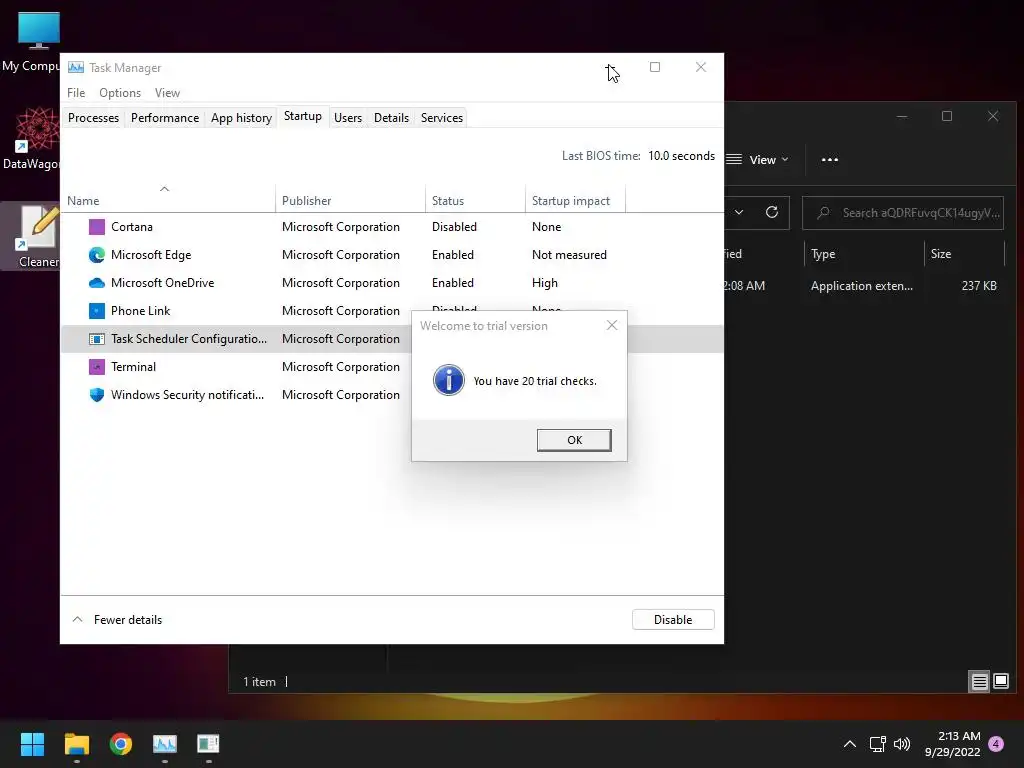Screen dimensions: 1024x768
Task: Select the Cortana row name
Action: click(132, 227)
